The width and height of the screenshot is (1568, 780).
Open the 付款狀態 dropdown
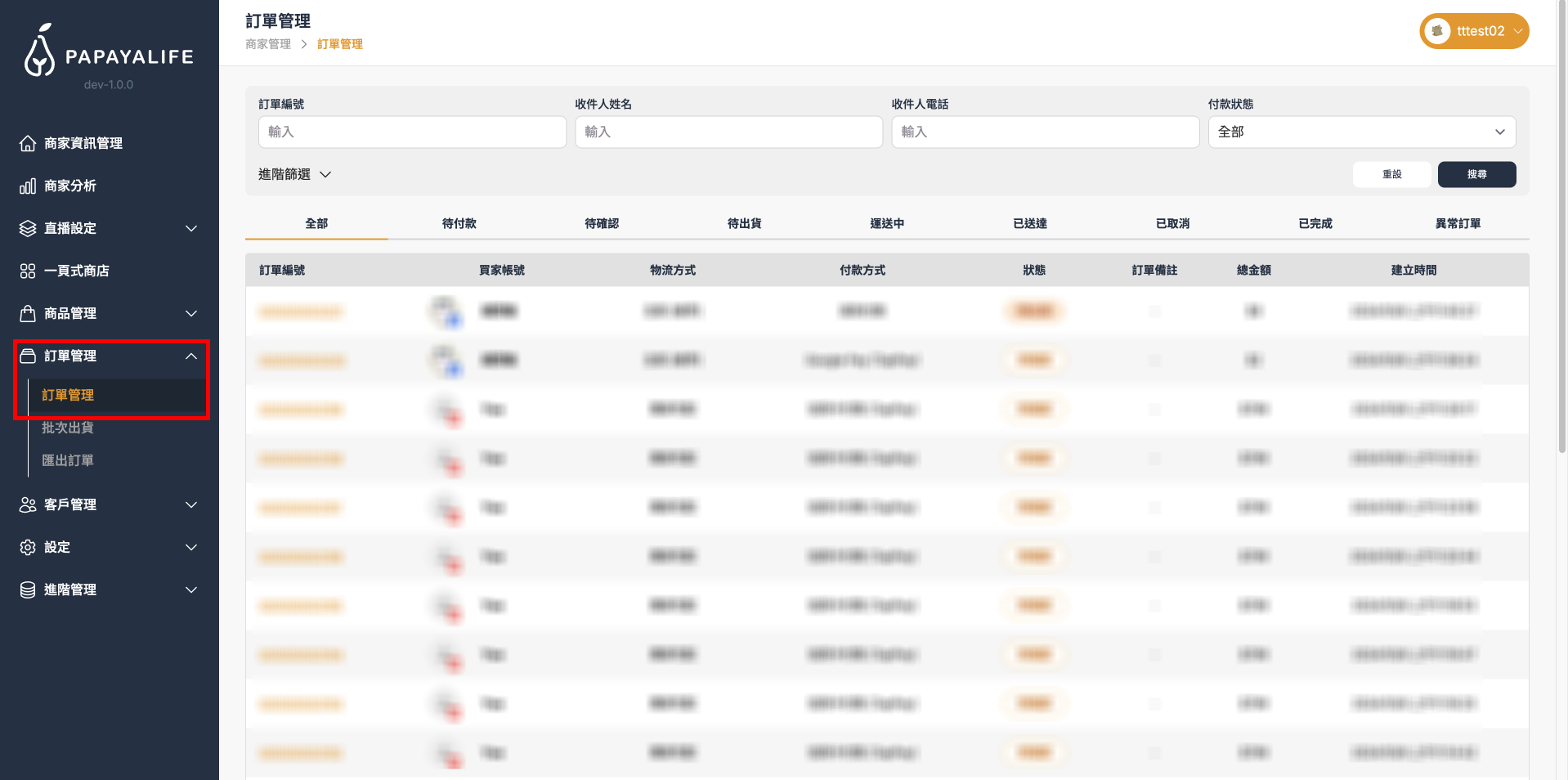coord(1361,132)
